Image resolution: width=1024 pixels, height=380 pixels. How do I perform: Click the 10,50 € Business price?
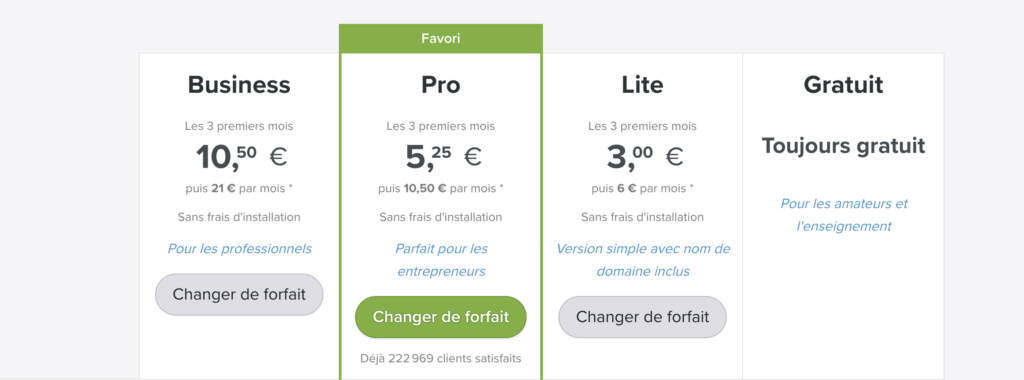tap(241, 157)
